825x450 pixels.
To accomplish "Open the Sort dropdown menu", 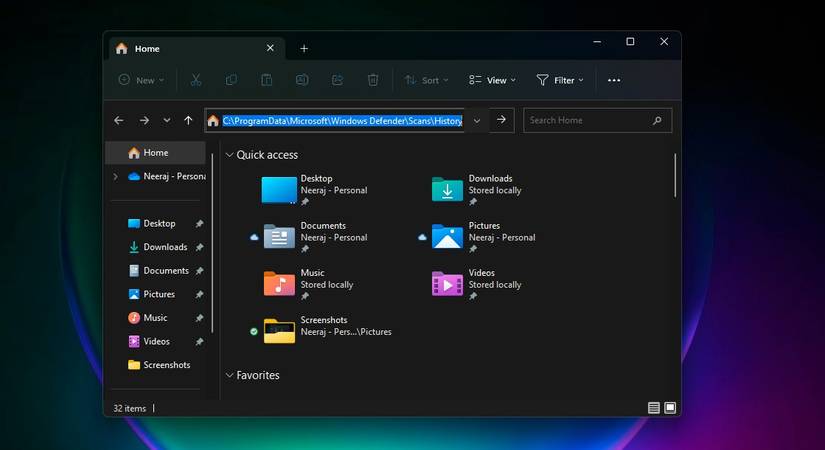I will coord(427,80).
